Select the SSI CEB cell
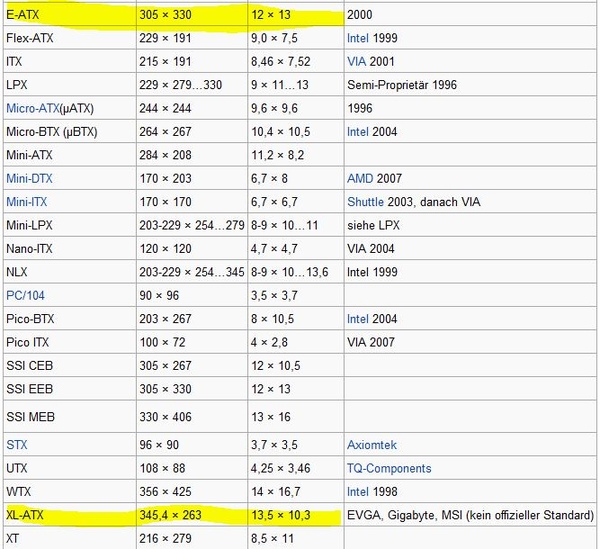This screenshot has width=600, height=549. coord(70,365)
